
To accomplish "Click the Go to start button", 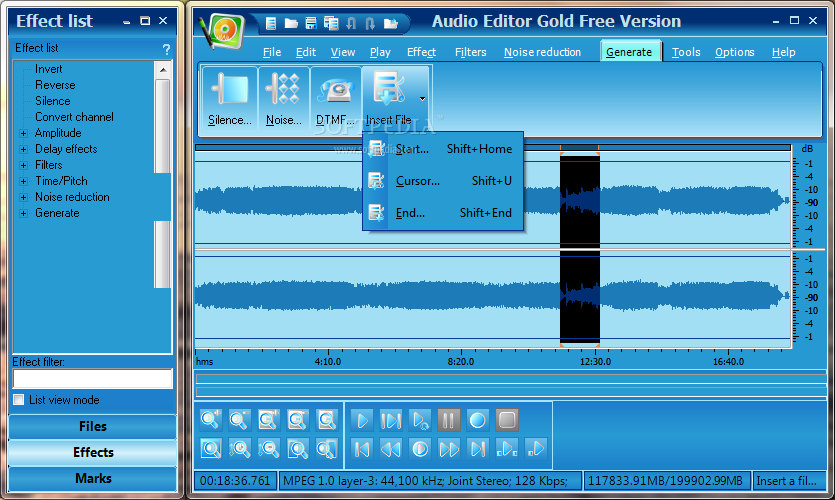I will [x=362, y=449].
